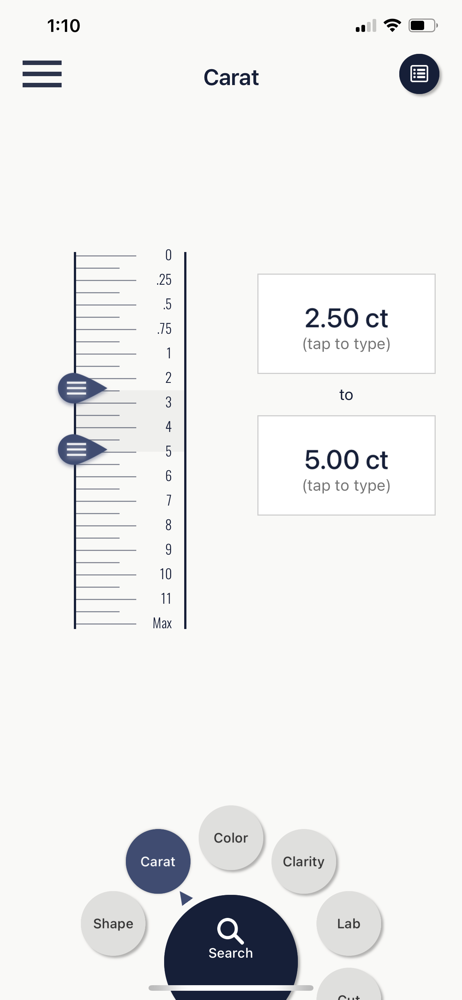462x1000 pixels.
Task: Switch to the Color filter
Action: (x=231, y=838)
